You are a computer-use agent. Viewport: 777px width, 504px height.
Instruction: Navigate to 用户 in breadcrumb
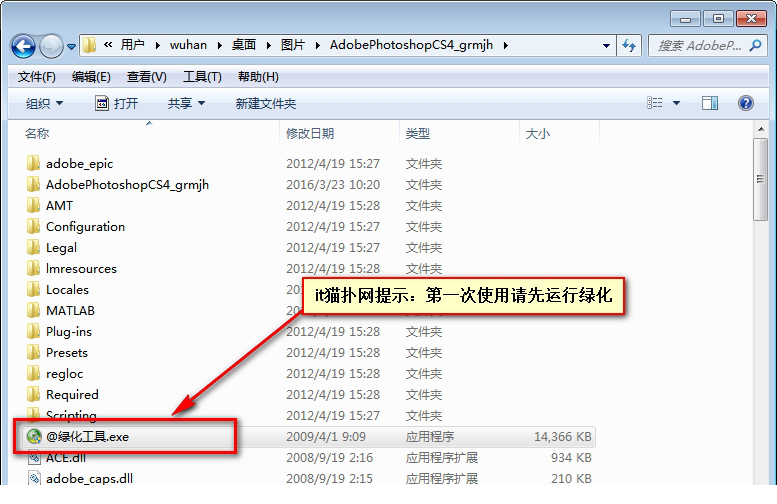pyautogui.click(x=133, y=45)
